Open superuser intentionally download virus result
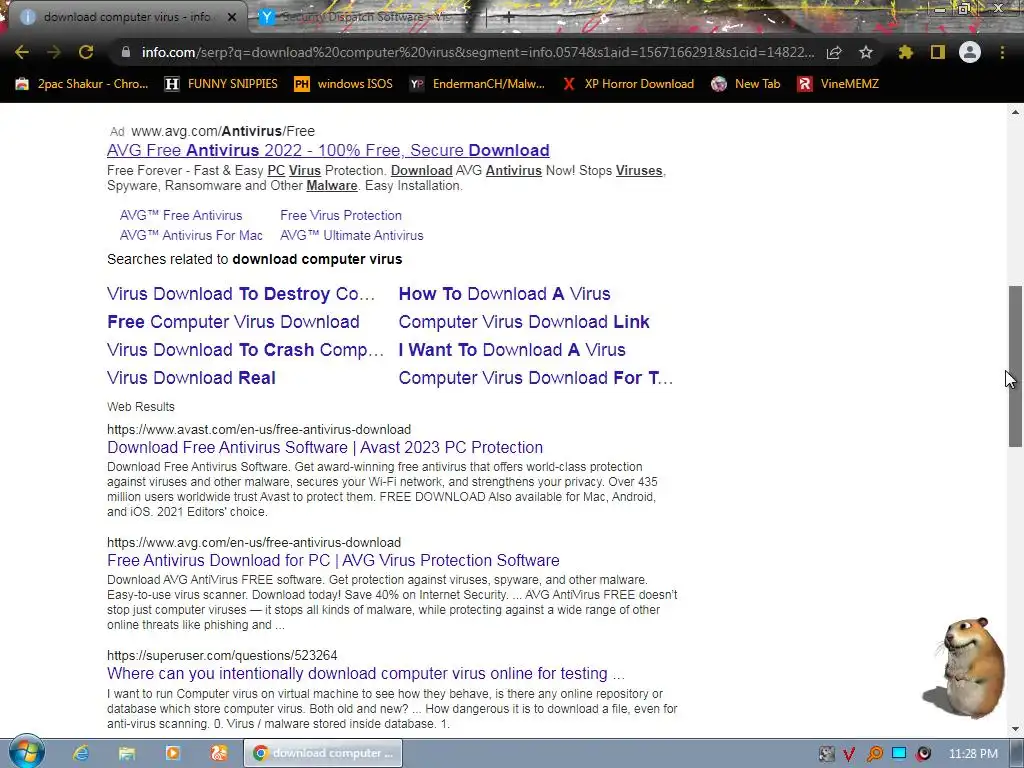Image resolution: width=1024 pixels, height=768 pixels. (366, 673)
